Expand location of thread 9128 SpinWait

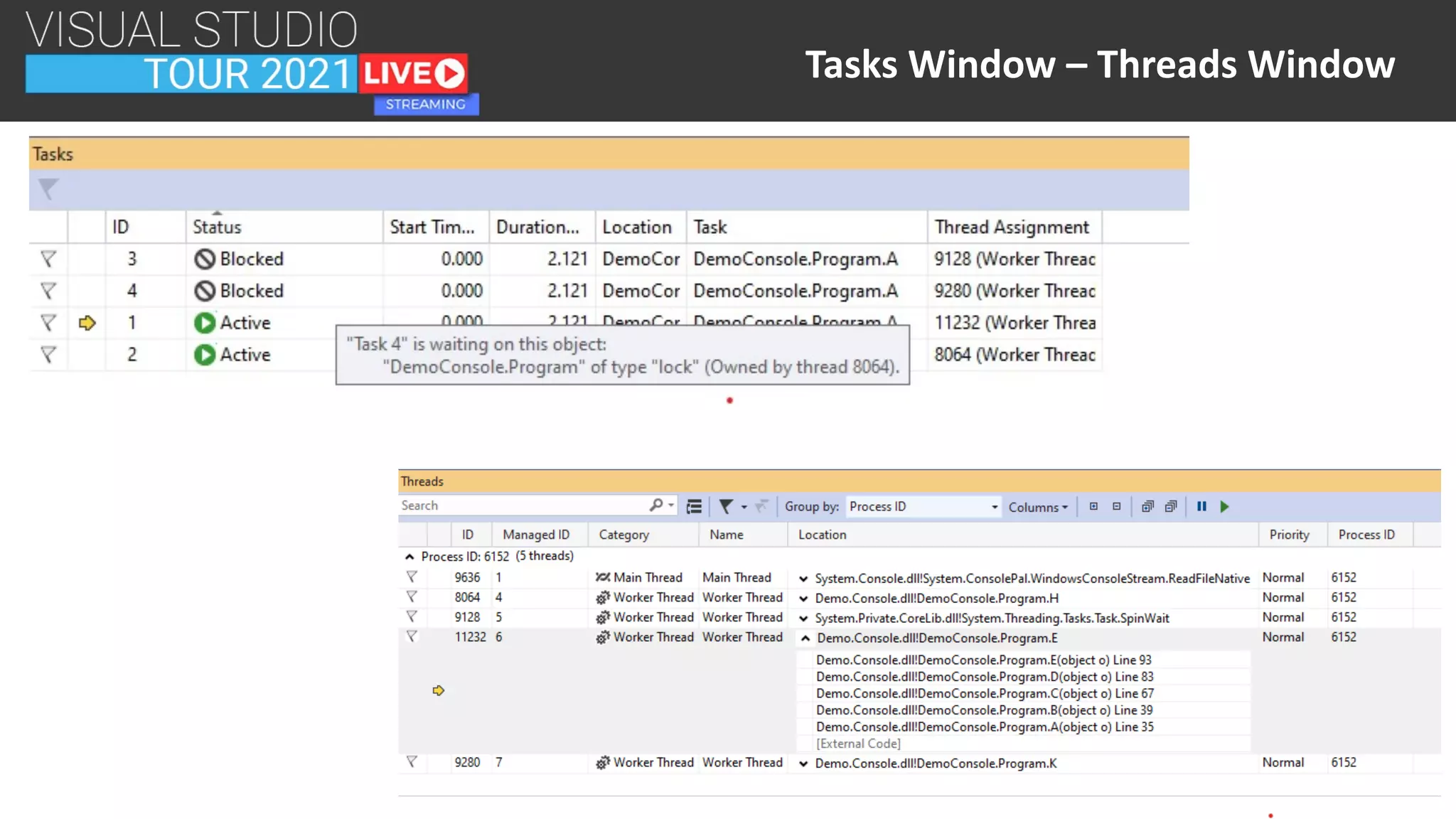803,619
